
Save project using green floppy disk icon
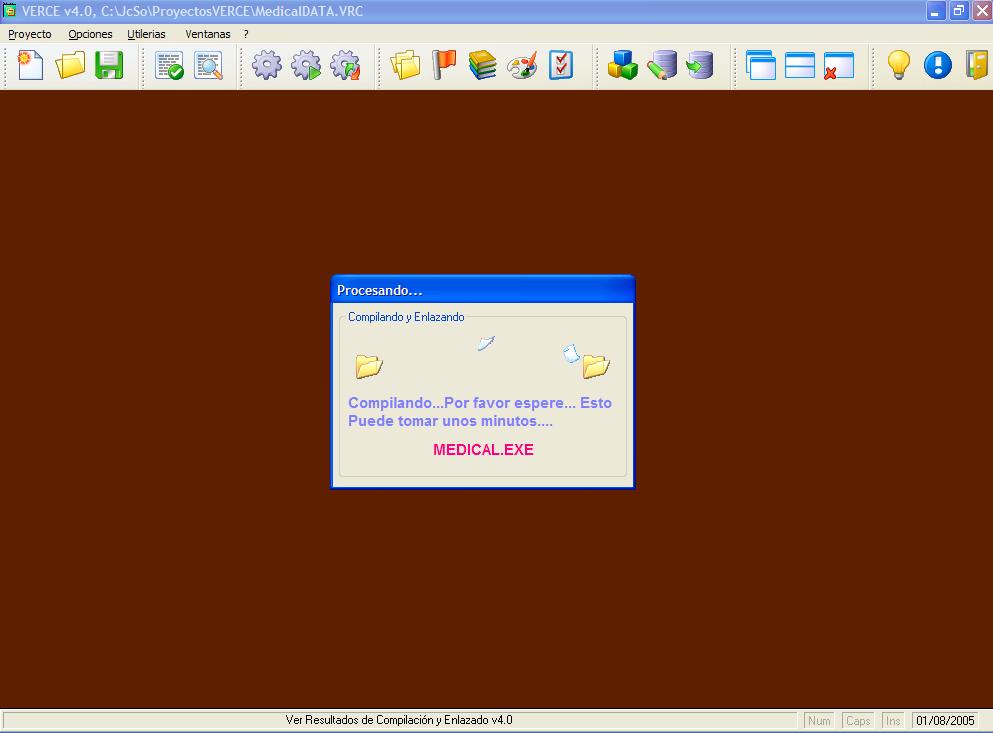(x=108, y=66)
